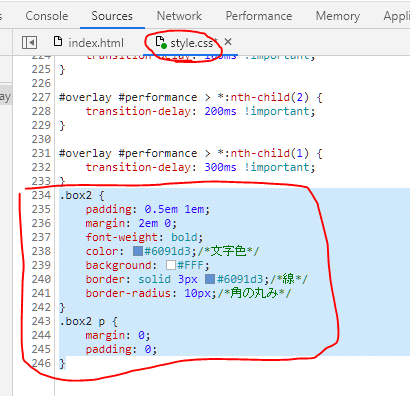
Task: Click the closing brace on line 246
Action: [x=62, y=363]
